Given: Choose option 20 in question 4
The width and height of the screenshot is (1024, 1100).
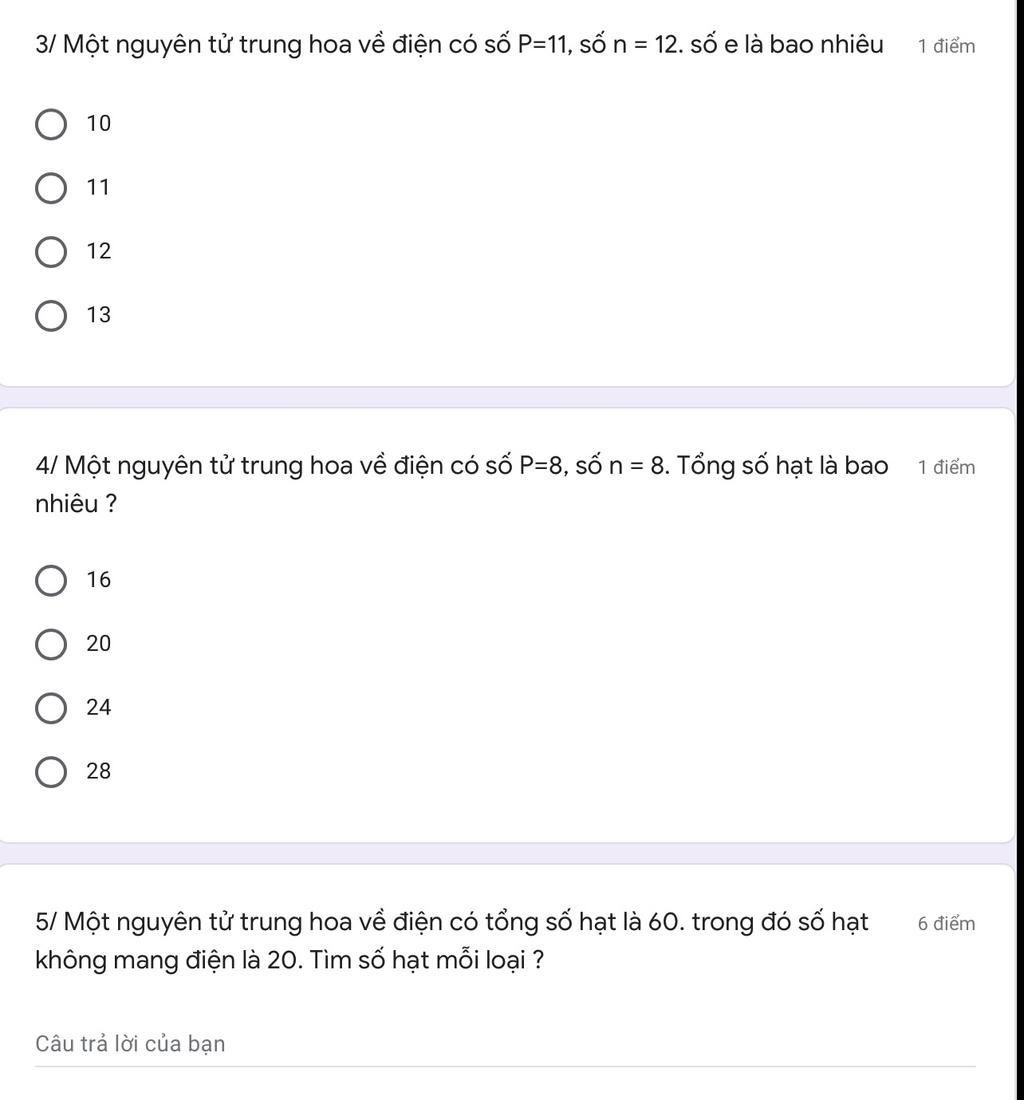Looking at the screenshot, I should pyautogui.click(x=51, y=644).
